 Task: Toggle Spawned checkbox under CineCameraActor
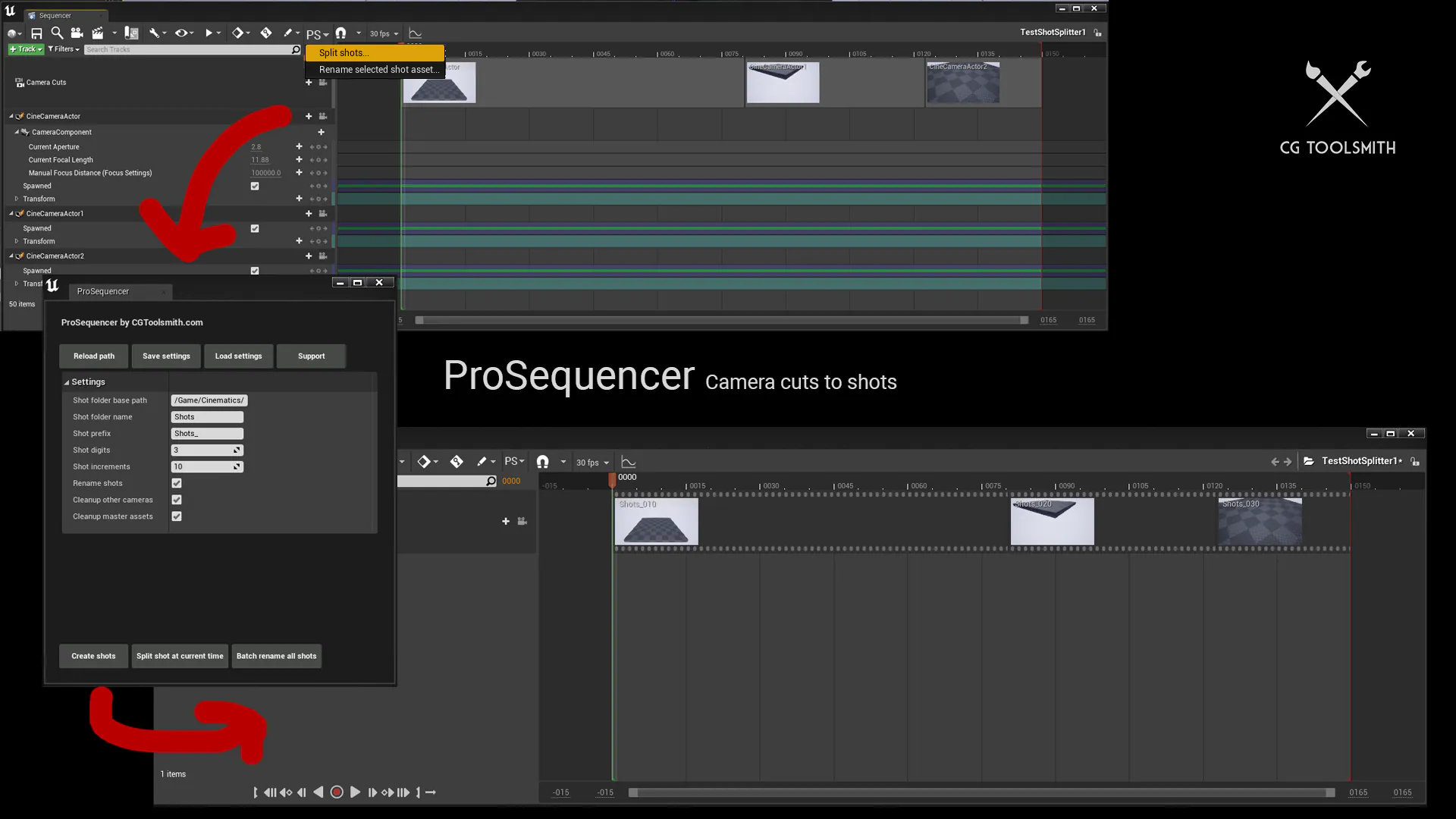255,186
